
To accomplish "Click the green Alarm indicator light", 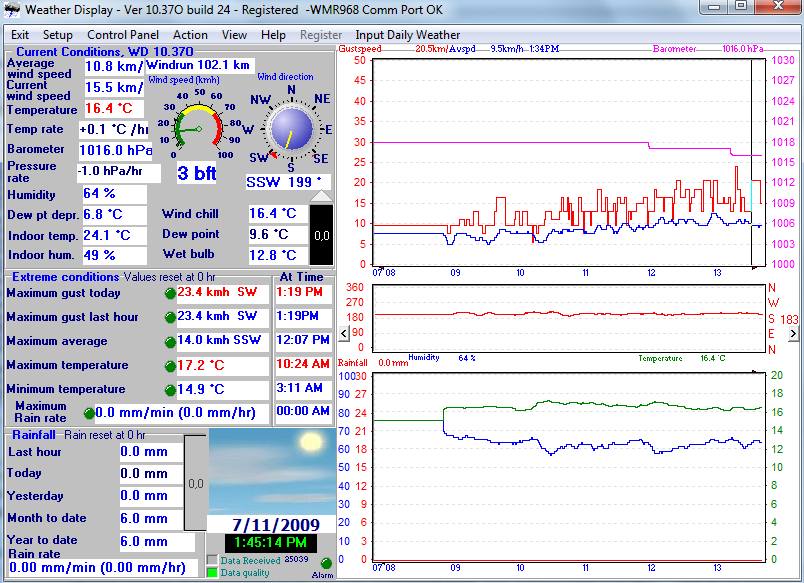I will click(x=326, y=563).
